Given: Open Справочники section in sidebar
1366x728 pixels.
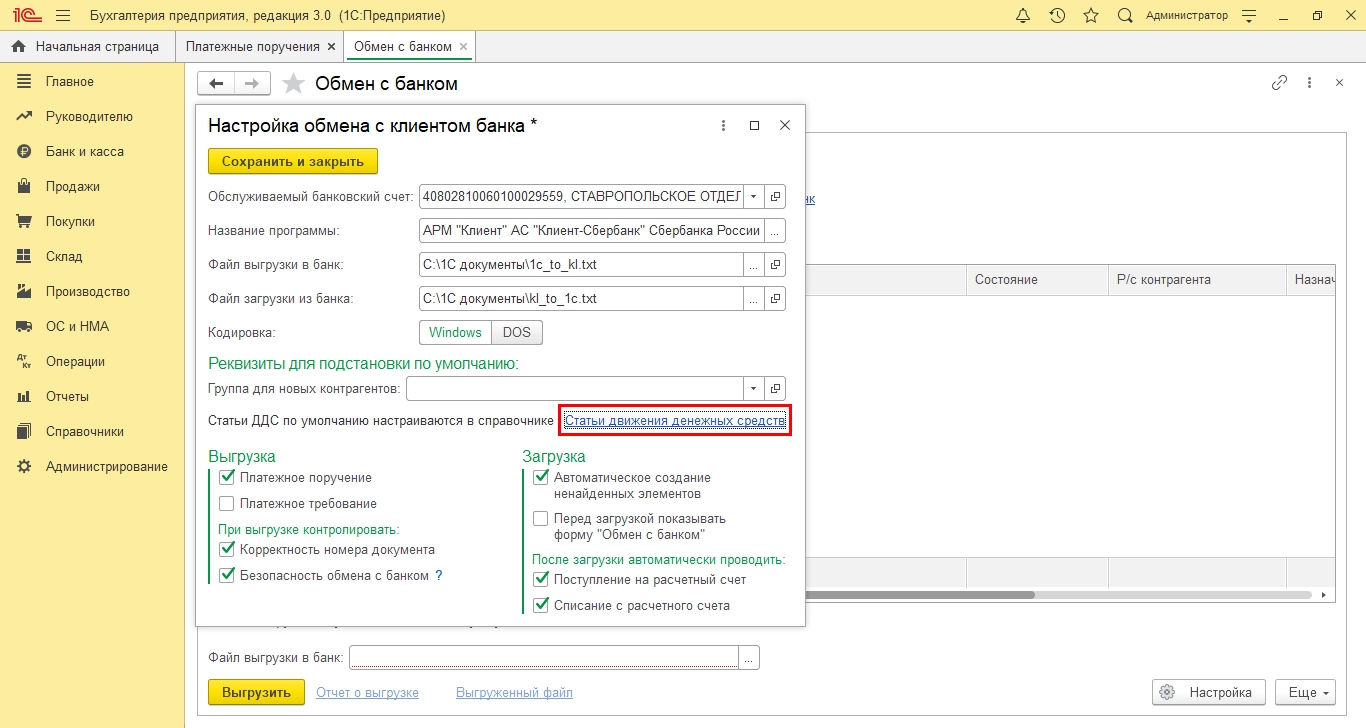Looking at the screenshot, I should point(92,431).
